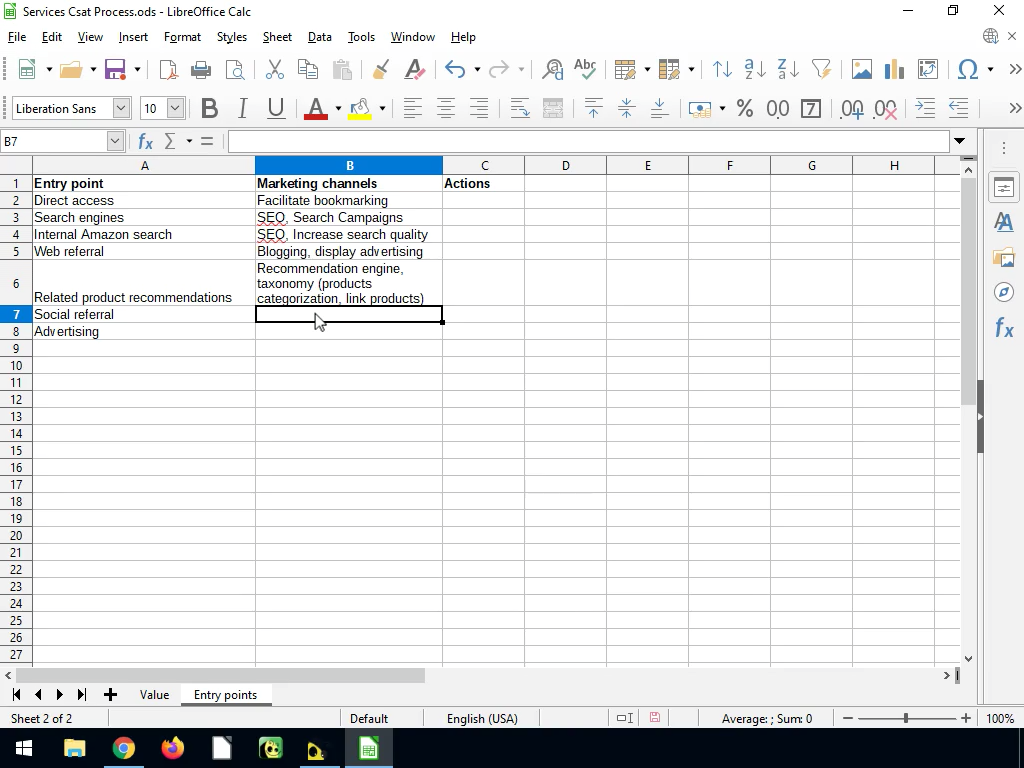The width and height of the screenshot is (1024, 768).
Task: Switch to the Value sheet tab
Action: [x=154, y=695]
